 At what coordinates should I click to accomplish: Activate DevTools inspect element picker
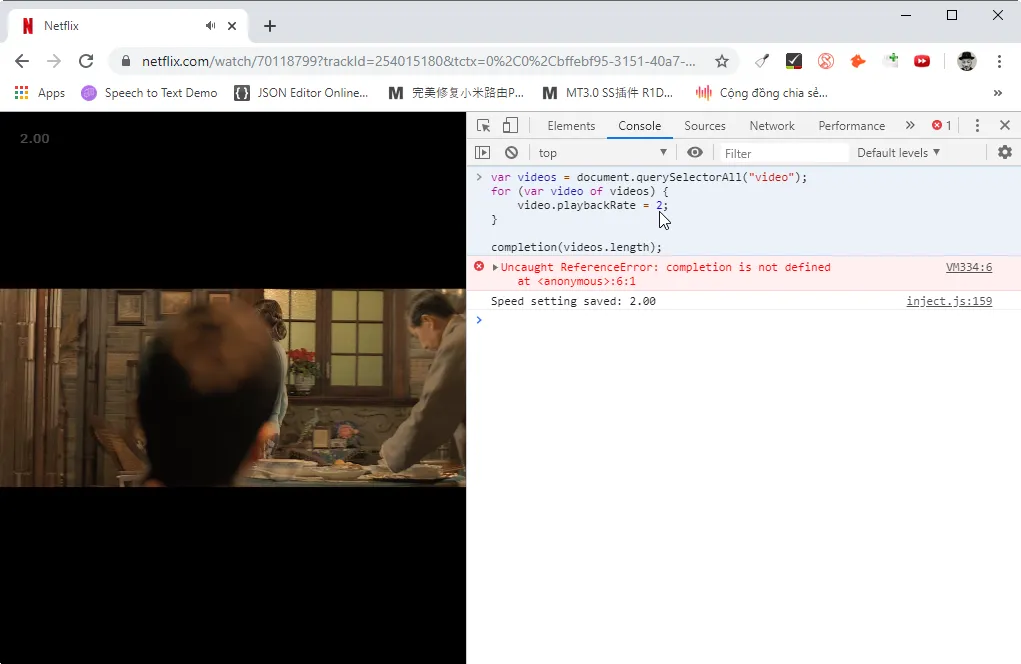click(483, 126)
